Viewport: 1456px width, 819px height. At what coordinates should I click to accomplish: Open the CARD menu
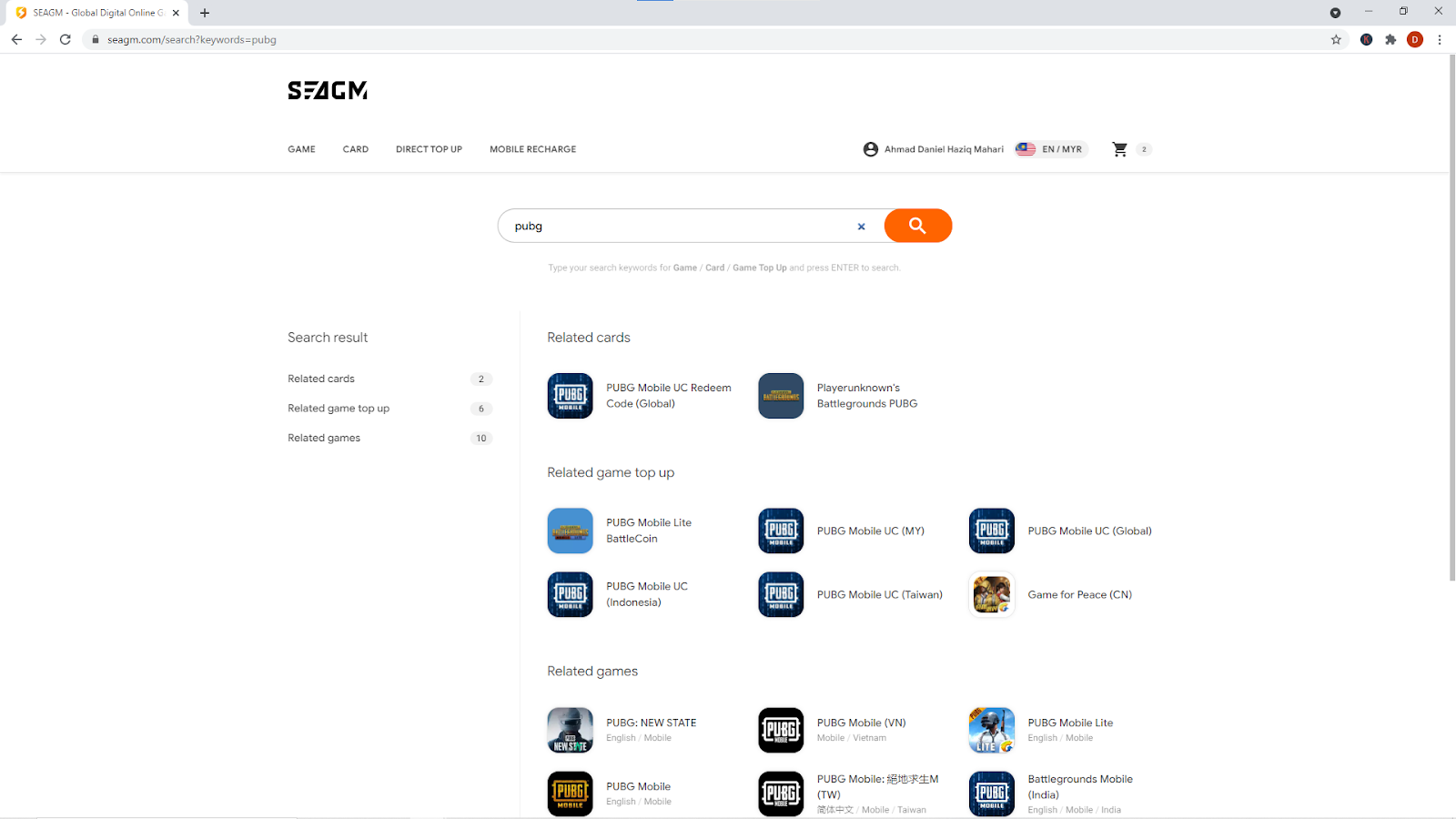356,149
